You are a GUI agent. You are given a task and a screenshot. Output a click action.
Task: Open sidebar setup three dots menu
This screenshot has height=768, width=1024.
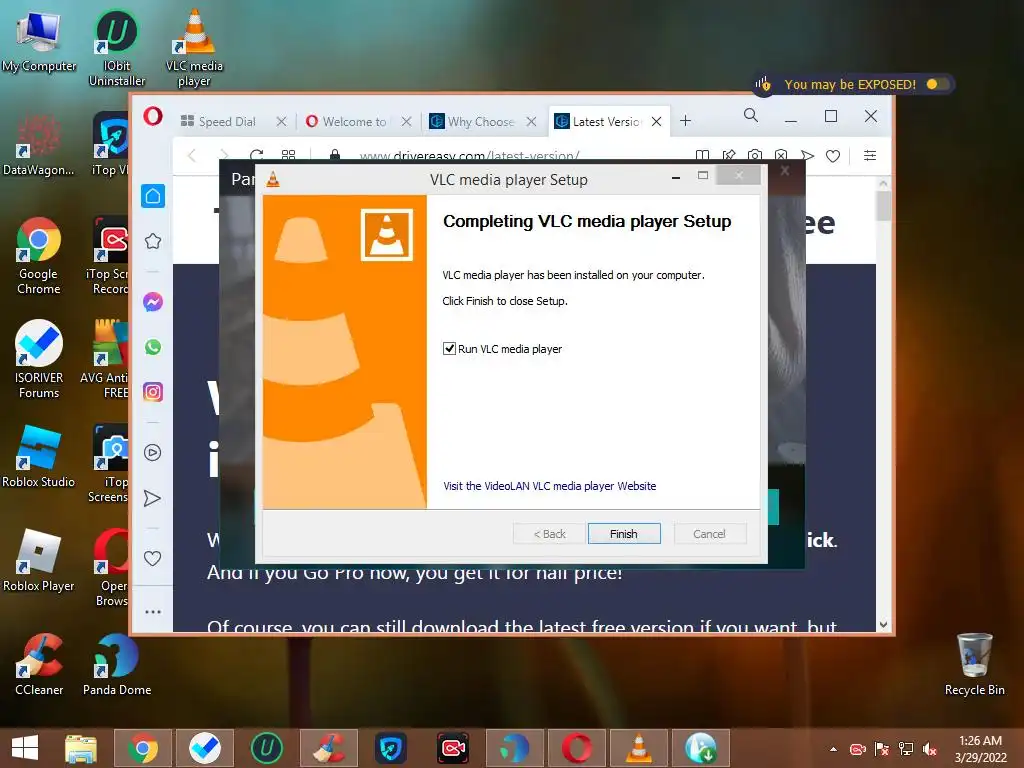pos(153,612)
